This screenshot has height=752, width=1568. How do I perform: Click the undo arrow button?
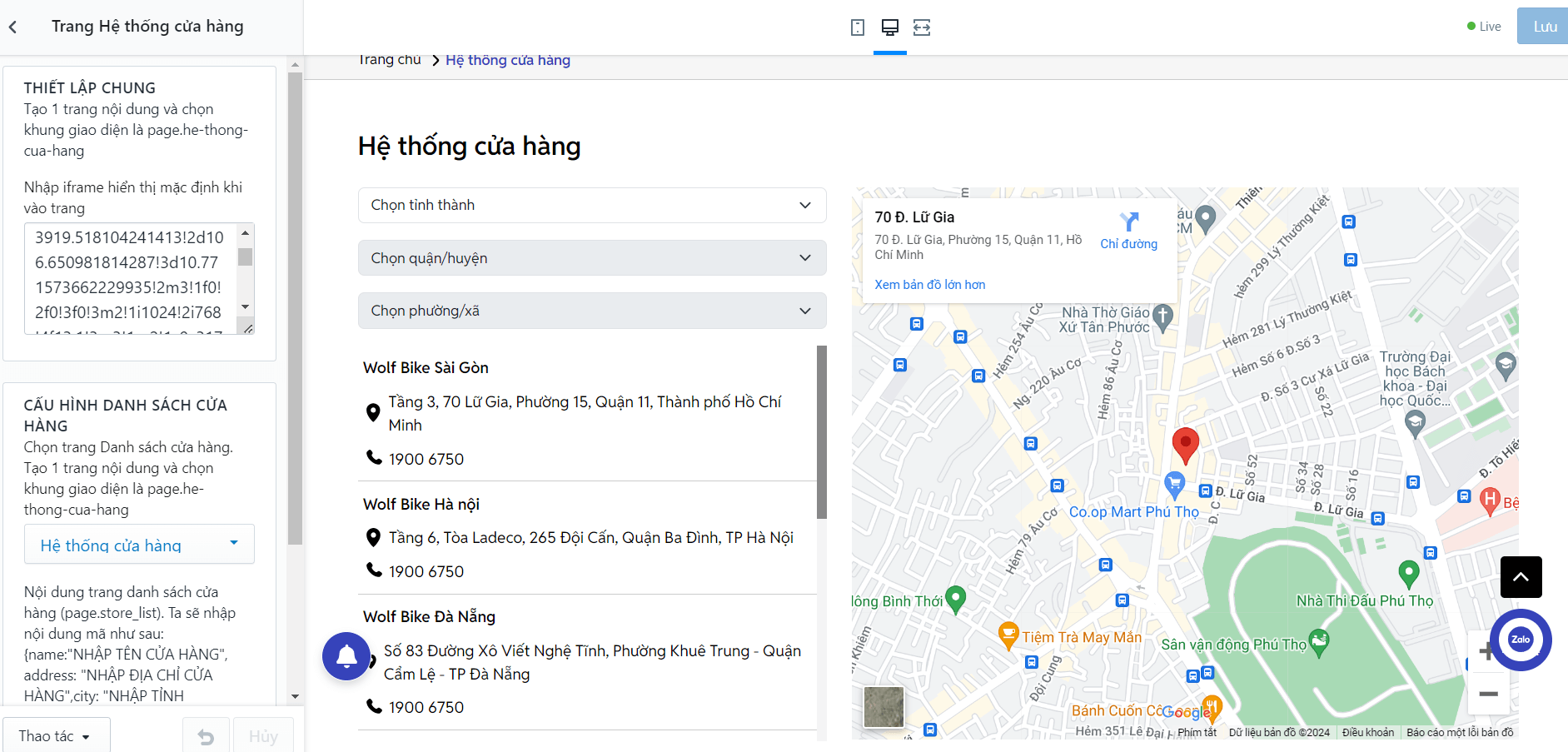pyautogui.click(x=206, y=736)
